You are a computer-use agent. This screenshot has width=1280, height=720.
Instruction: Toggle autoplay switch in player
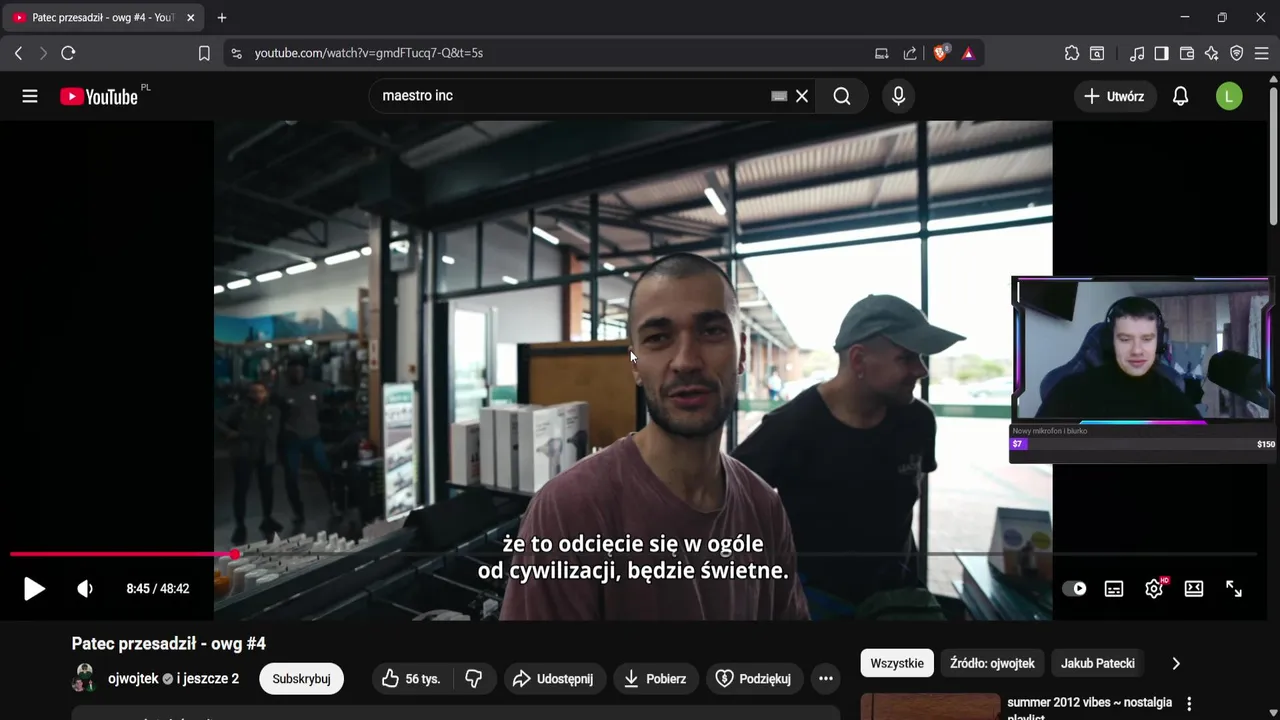click(x=1074, y=589)
